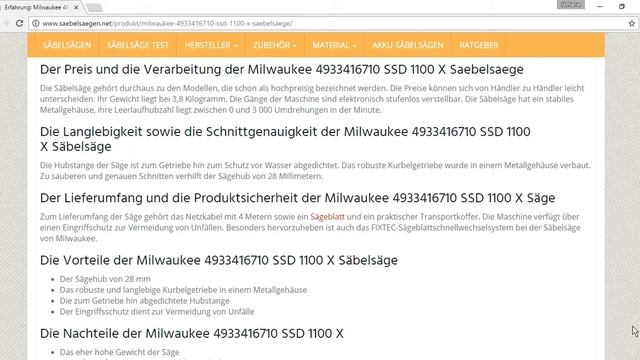The width and height of the screenshot is (640, 360).
Task: Click heading 'Der Lieferumfang und die Produktsicherheit'
Action: (298, 198)
